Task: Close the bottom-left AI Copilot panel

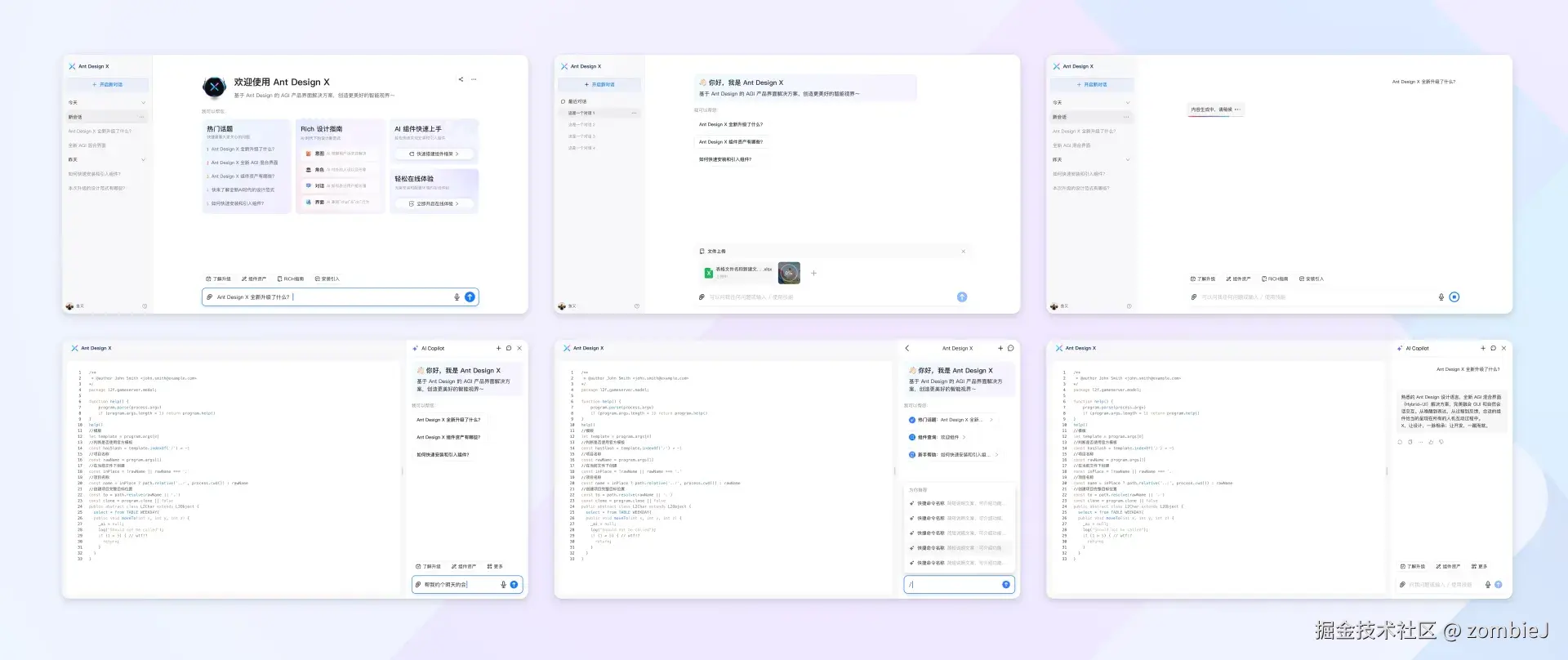Action: [519, 348]
